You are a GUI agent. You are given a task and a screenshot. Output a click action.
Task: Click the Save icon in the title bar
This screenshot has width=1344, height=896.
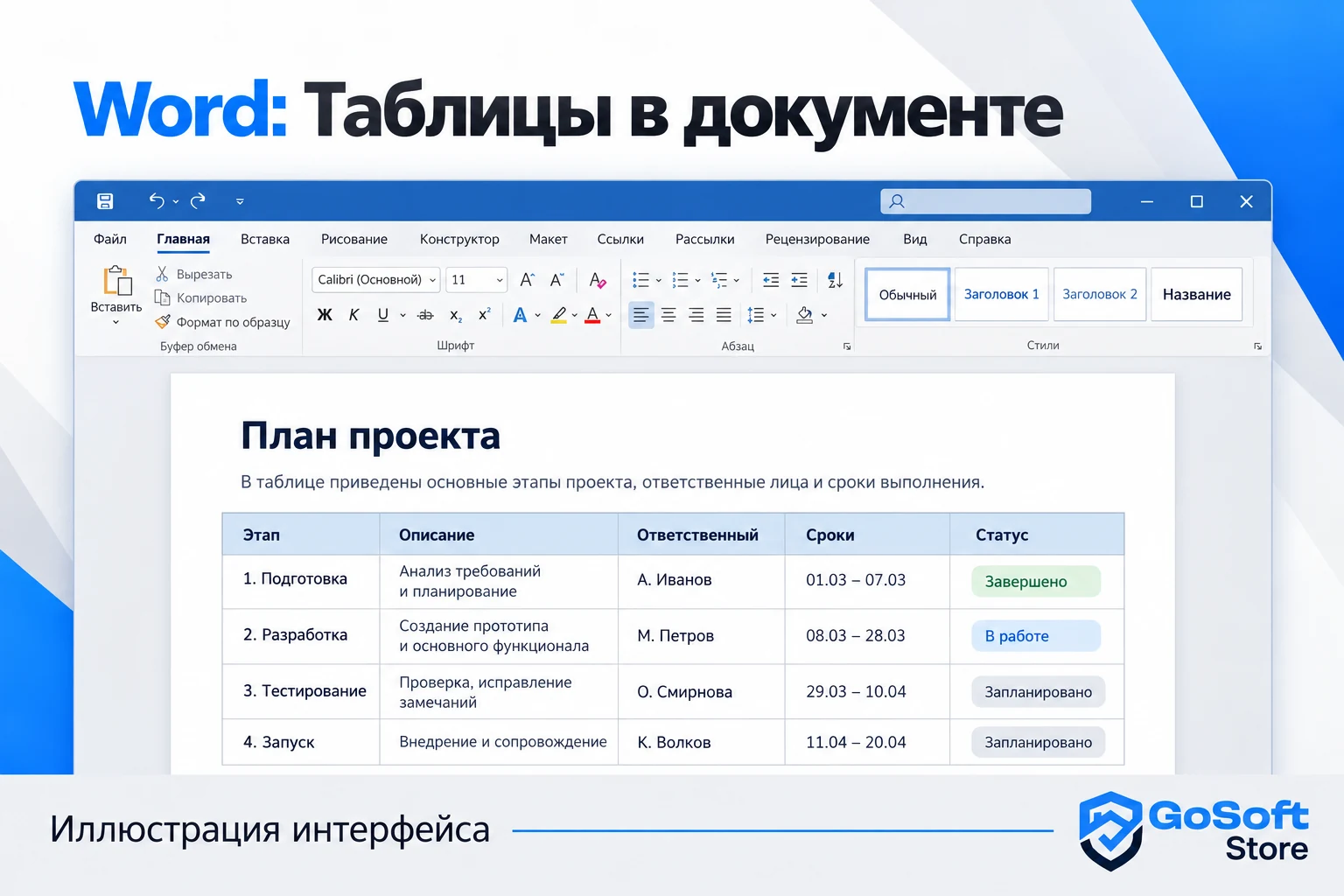[x=105, y=201]
